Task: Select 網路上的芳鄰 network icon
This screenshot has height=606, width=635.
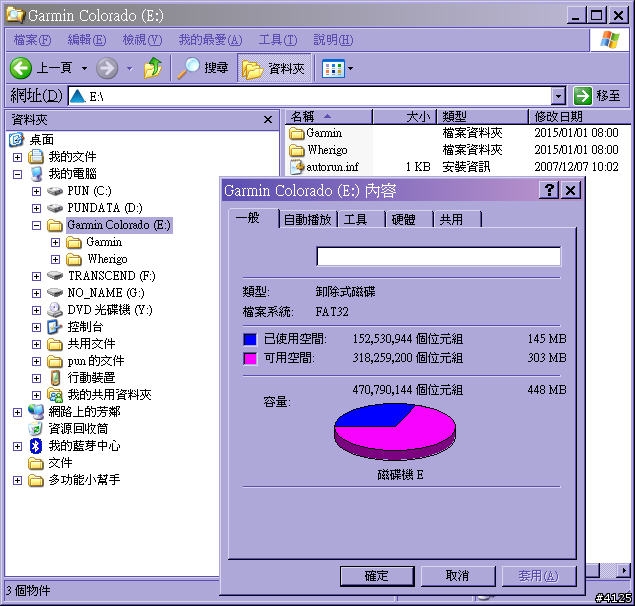Action: pyautogui.click(x=36, y=412)
